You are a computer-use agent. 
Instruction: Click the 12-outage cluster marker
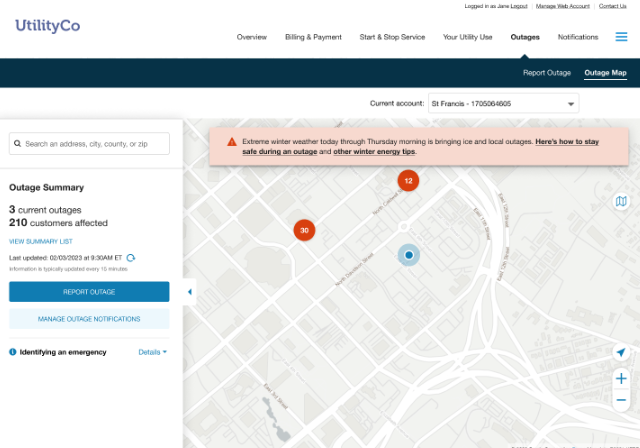pyautogui.click(x=408, y=180)
